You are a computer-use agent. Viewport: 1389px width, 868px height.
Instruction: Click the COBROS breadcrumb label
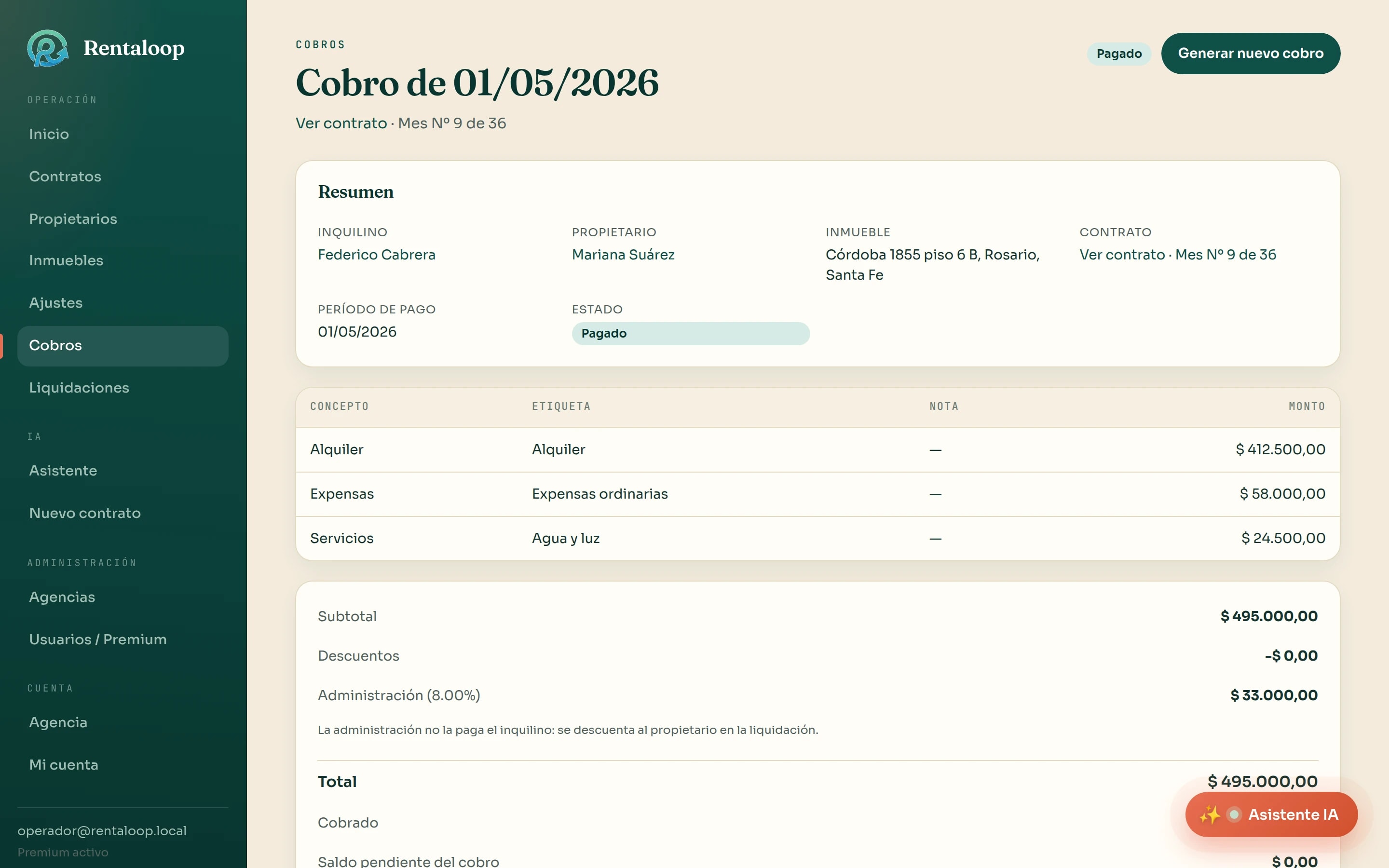[320, 45]
